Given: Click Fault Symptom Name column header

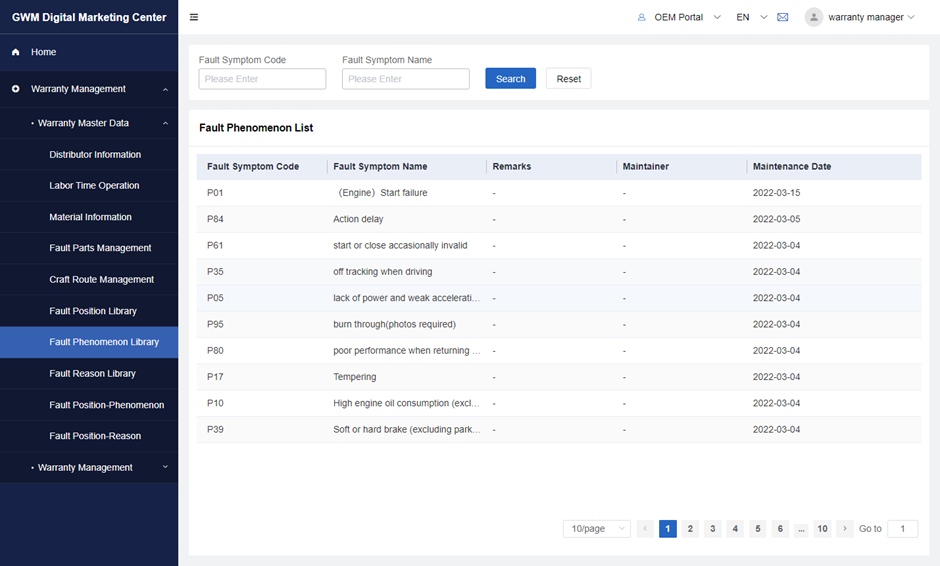Looking at the screenshot, I should (x=380, y=167).
